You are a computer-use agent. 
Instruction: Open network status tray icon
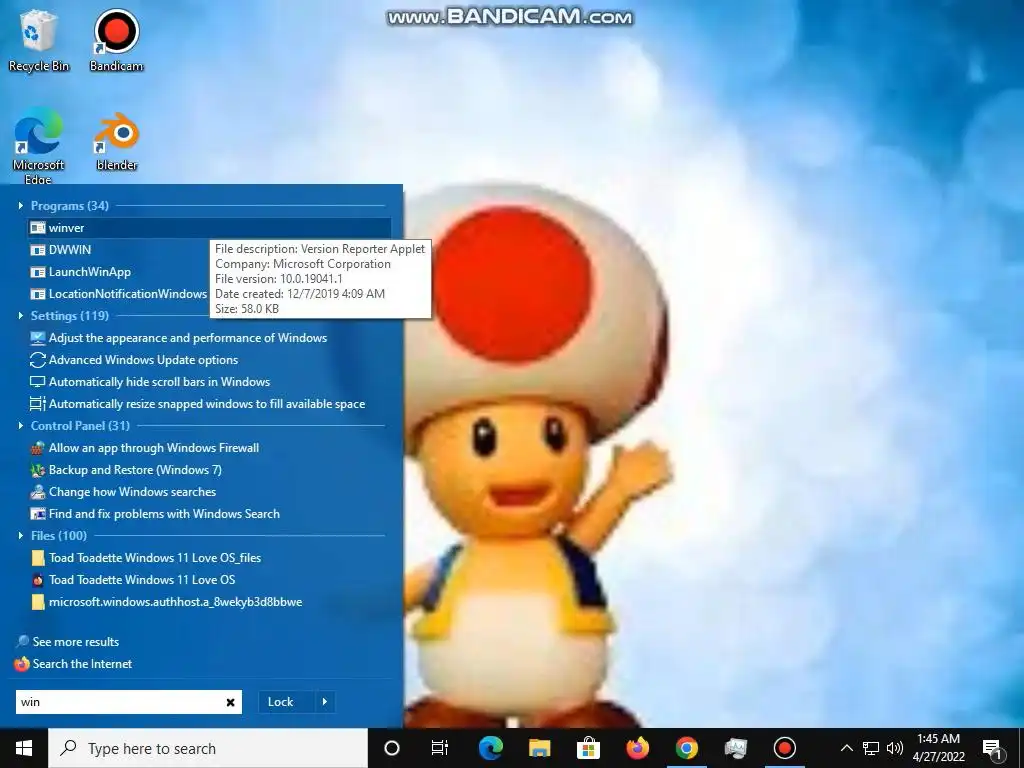click(871, 748)
